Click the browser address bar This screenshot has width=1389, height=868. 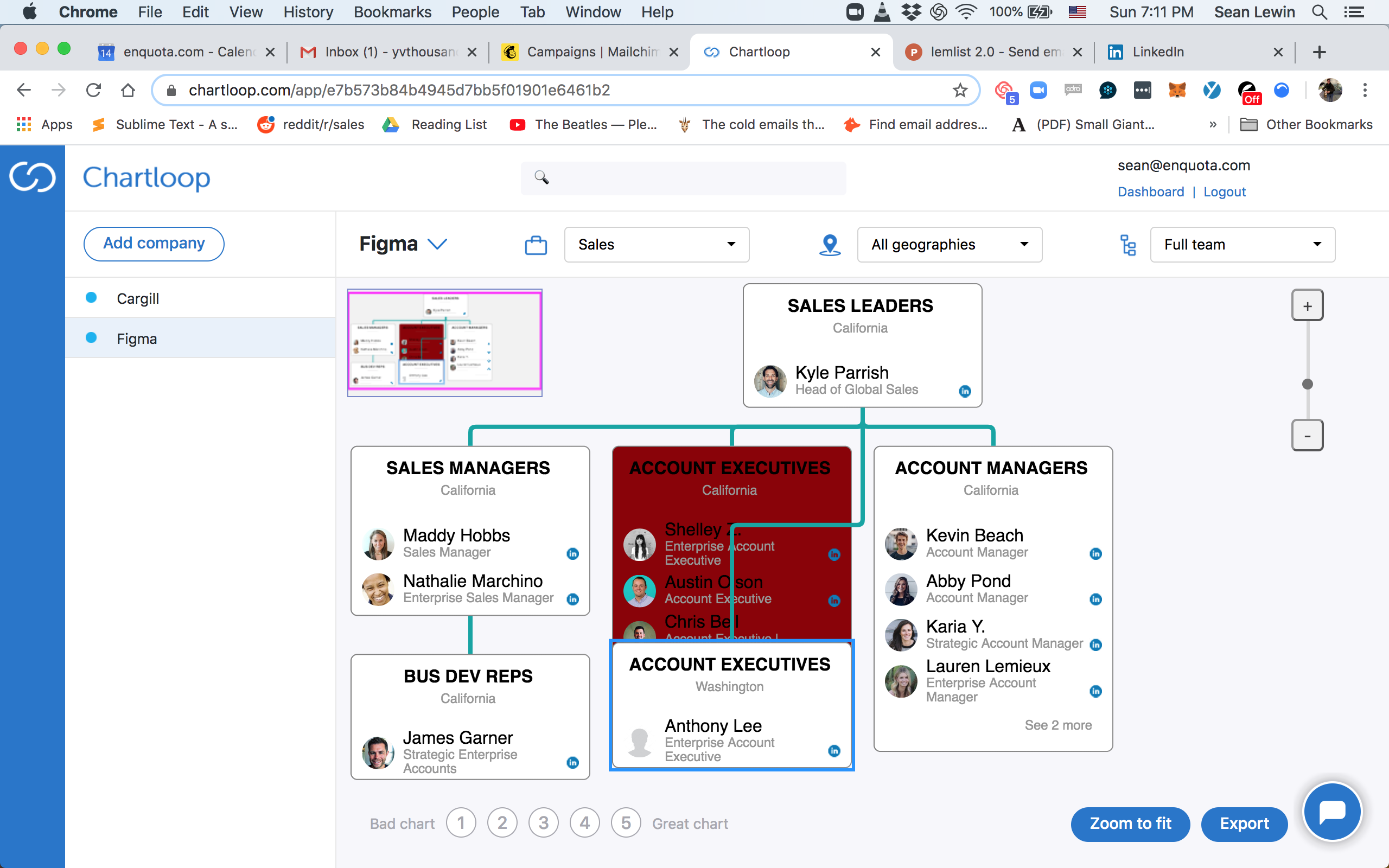[x=565, y=90]
